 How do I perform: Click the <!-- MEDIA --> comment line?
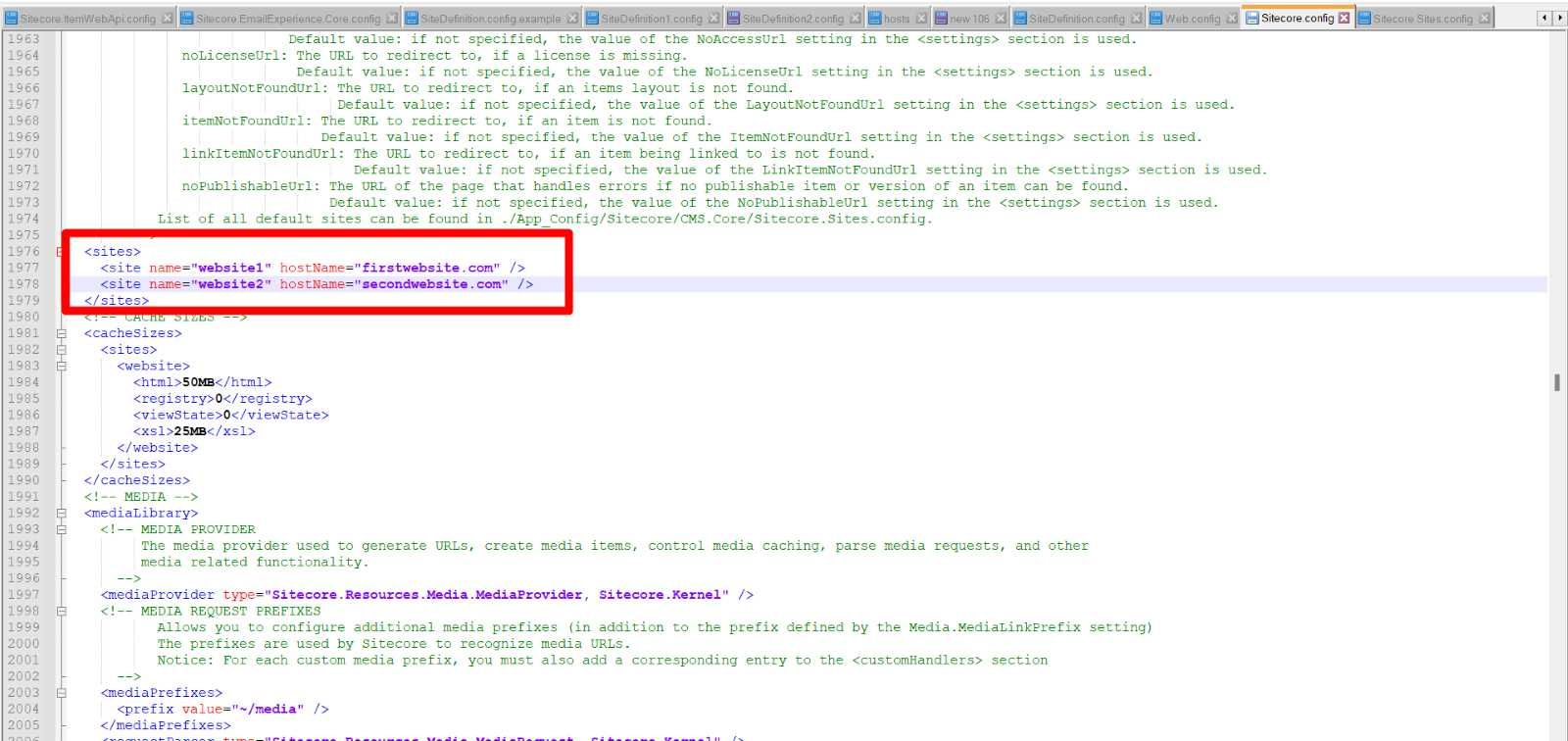(141, 497)
